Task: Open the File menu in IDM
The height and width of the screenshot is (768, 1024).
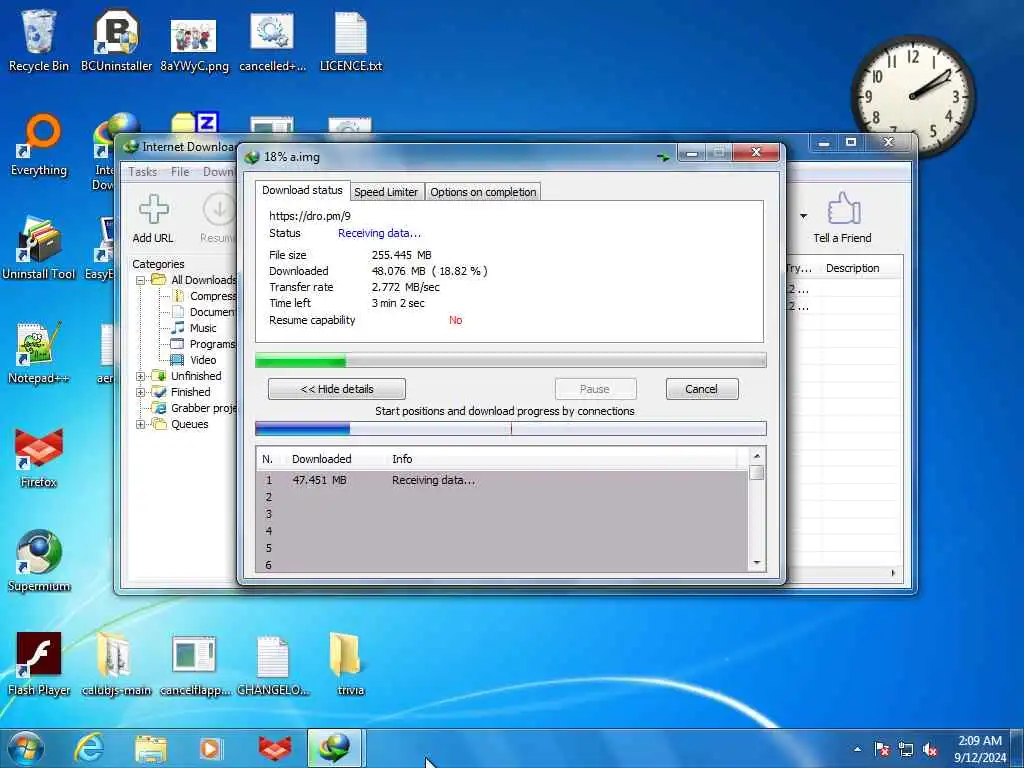Action: point(180,172)
